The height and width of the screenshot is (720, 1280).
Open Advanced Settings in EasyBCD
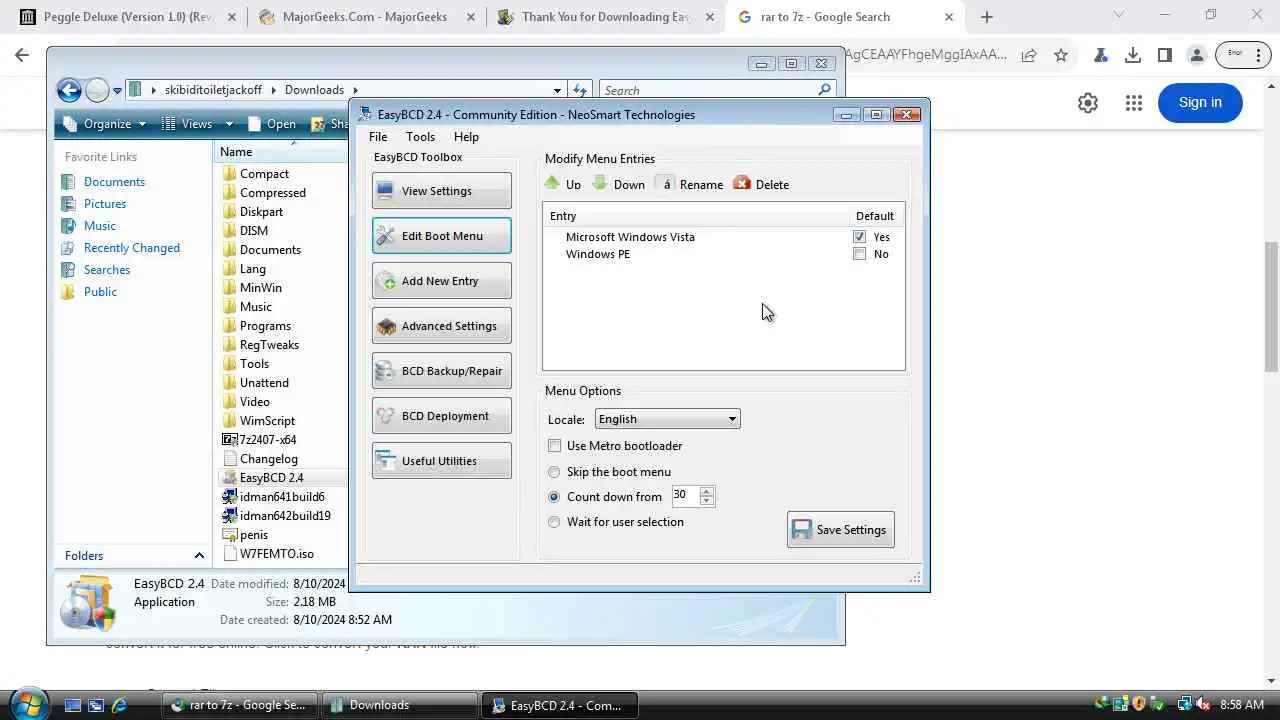tap(442, 326)
